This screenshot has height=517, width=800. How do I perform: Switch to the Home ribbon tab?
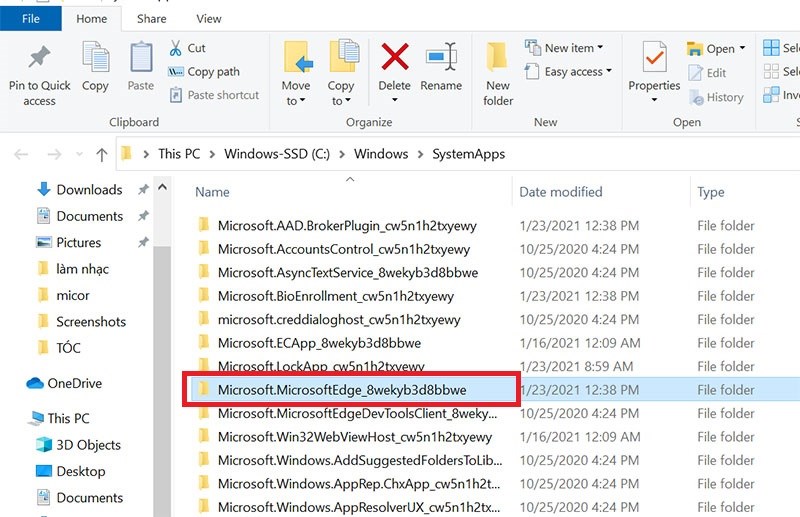tap(92, 19)
